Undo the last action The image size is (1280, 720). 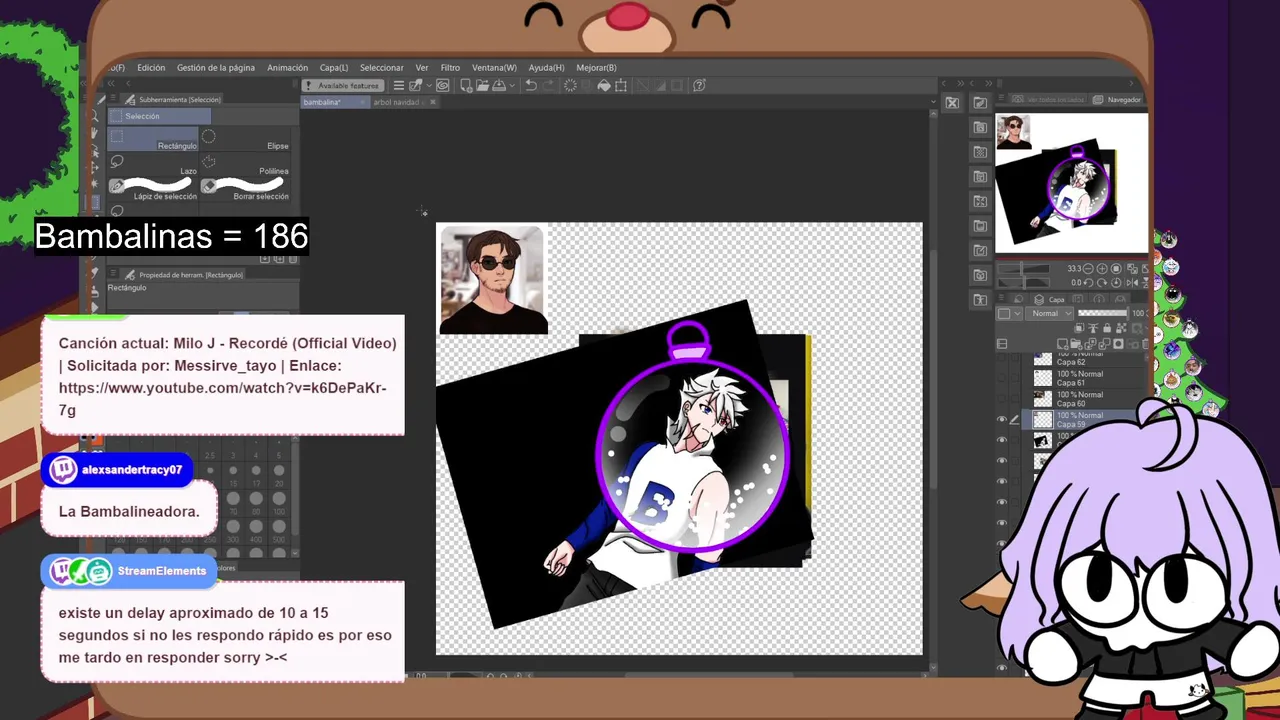(531, 85)
